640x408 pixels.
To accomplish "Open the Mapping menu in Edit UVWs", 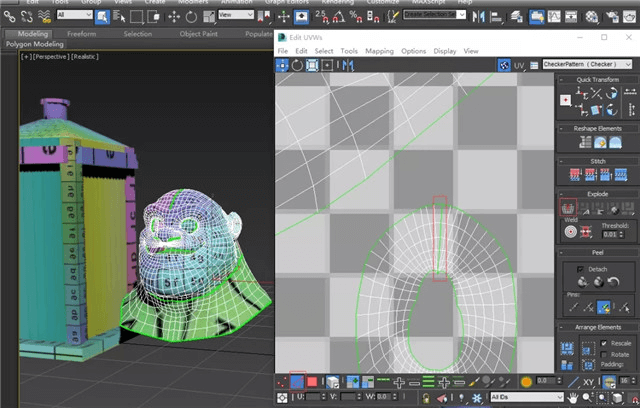I will (x=379, y=51).
